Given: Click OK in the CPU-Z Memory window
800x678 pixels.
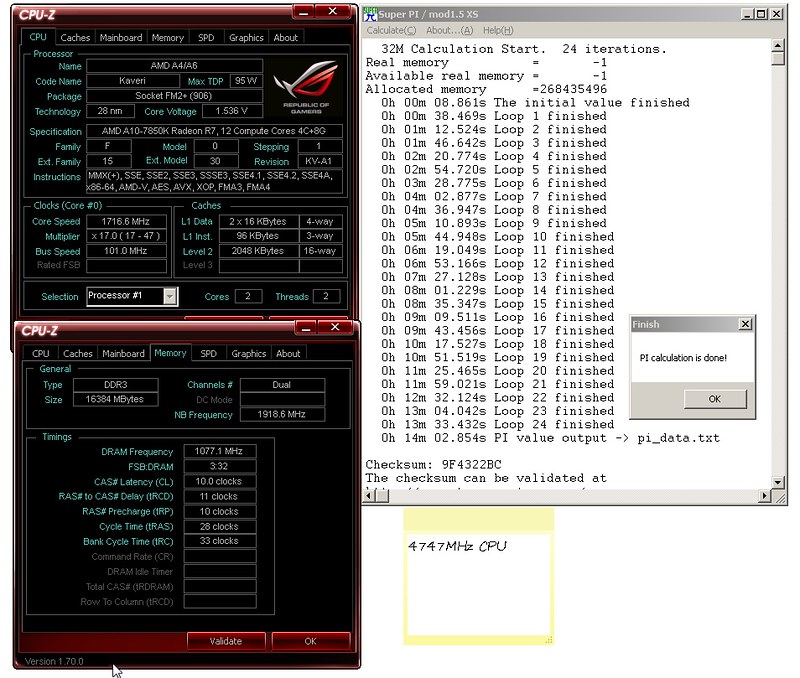Looking at the screenshot, I should click(310, 641).
